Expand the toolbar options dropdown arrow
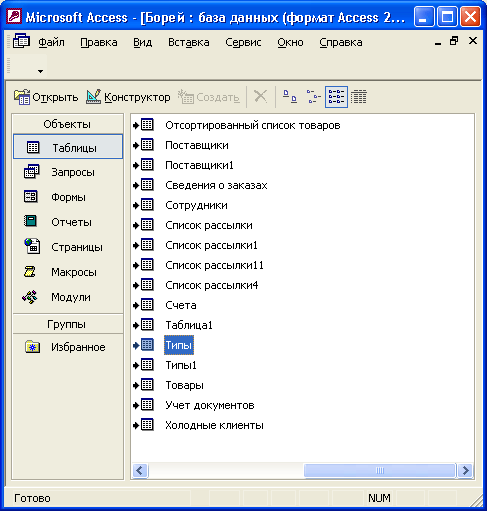This screenshot has width=487, height=511. click(40, 71)
